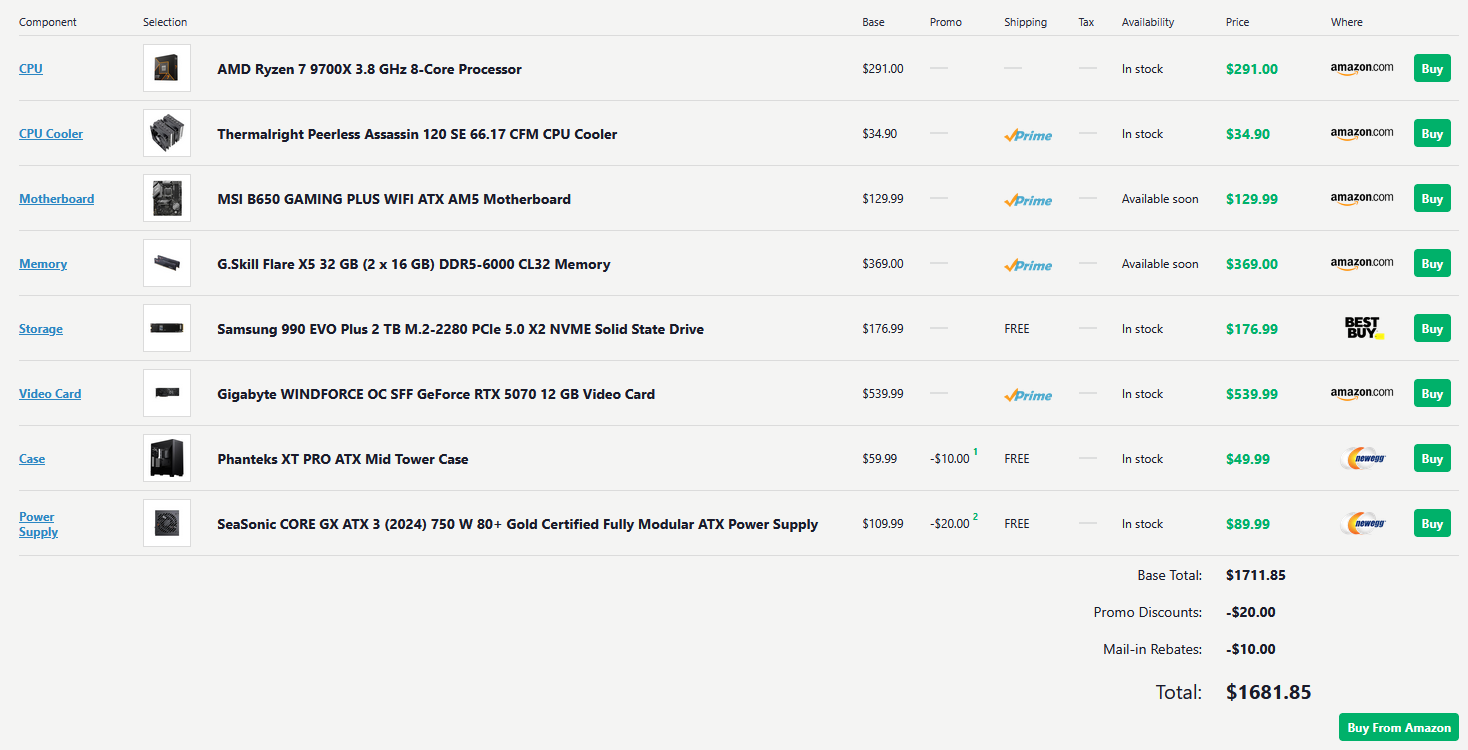
Task: Select the G.Skill Flare X5 32 GB name
Action: coord(413,264)
